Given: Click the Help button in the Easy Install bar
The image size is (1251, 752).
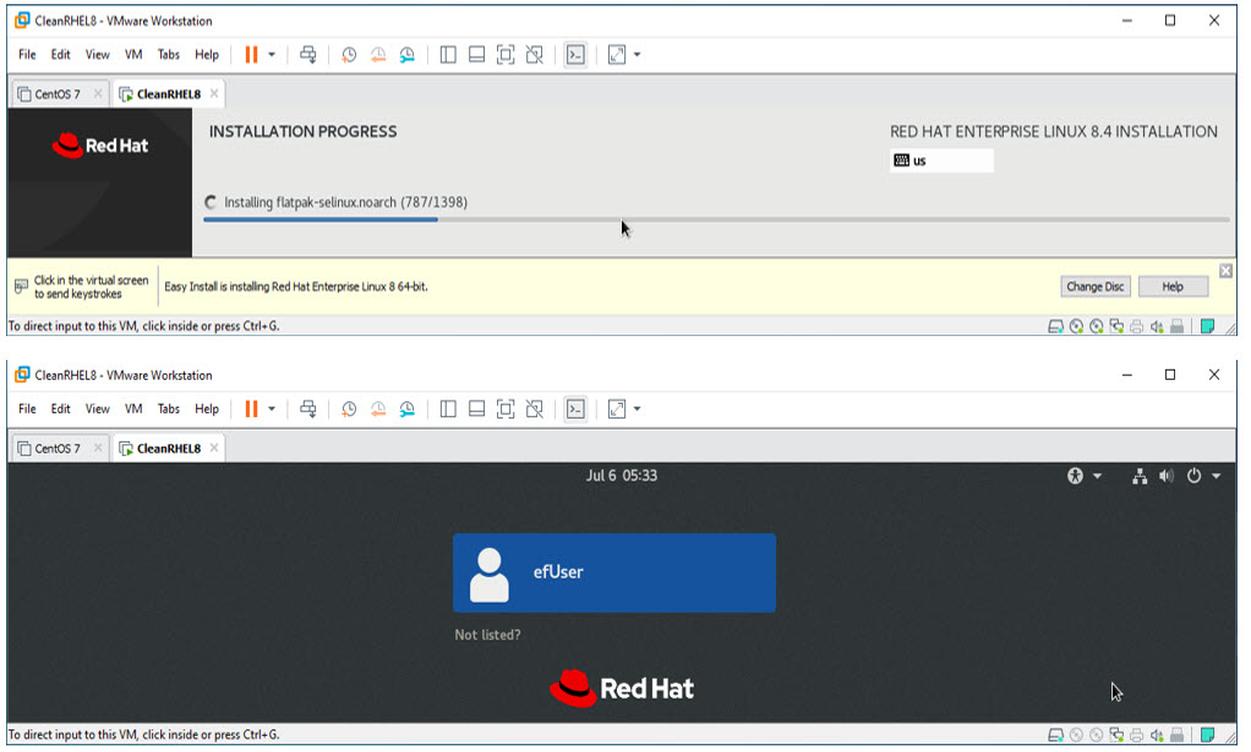Looking at the screenshot, I should (1172, 287).
